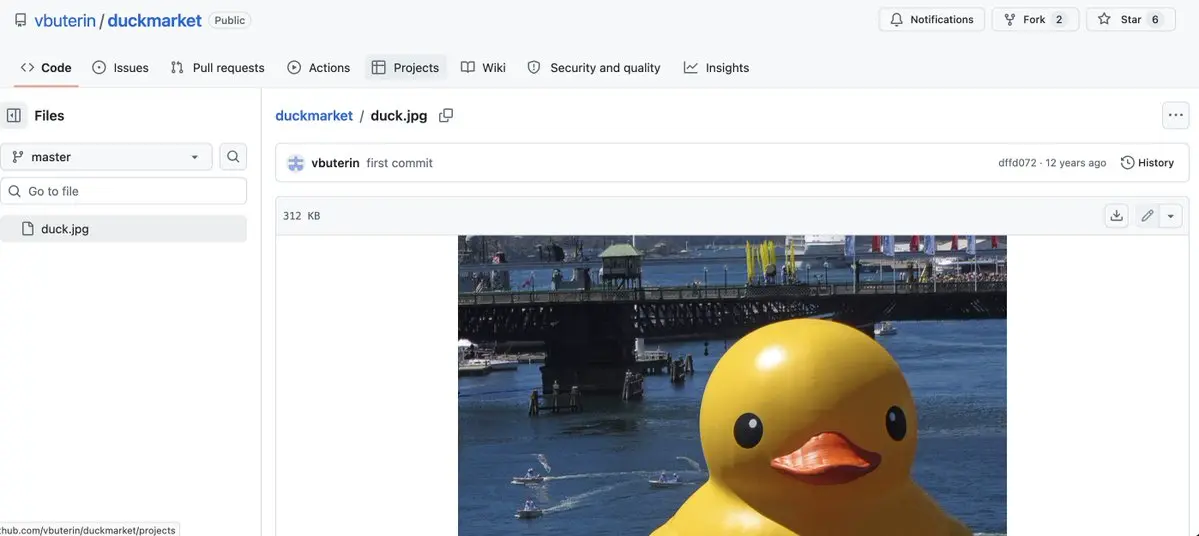Click the search files magnifier icon

tap(233, 157)
